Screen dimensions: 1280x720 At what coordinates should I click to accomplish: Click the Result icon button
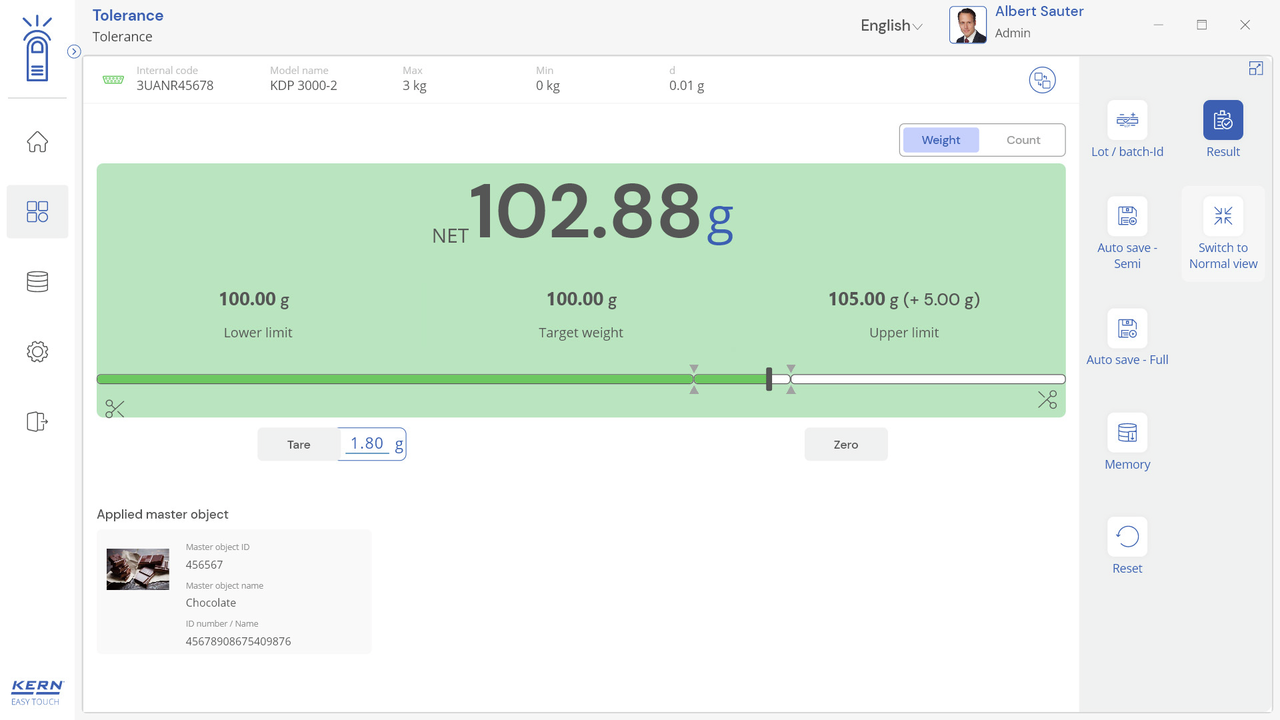click(x=1222, y=120)
